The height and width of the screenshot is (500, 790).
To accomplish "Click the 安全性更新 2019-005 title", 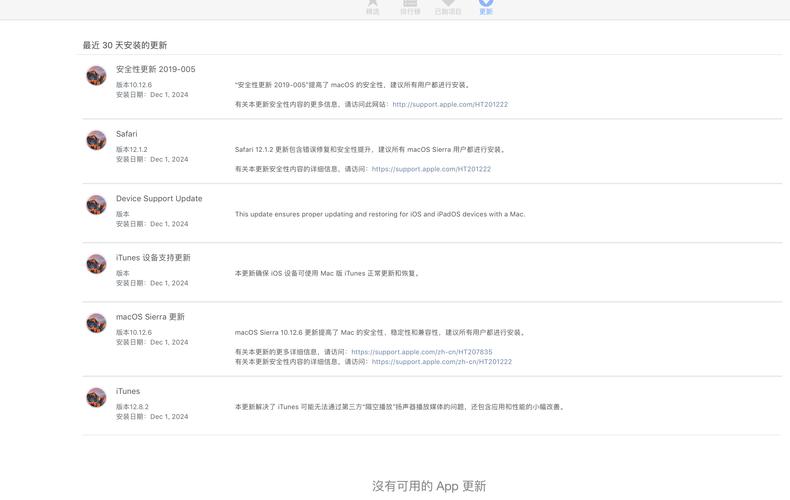I will (156, 69).
